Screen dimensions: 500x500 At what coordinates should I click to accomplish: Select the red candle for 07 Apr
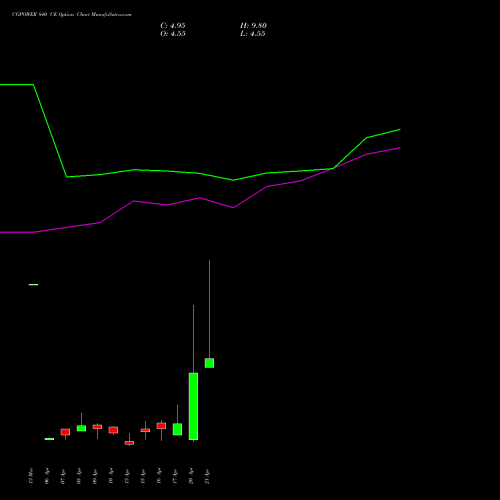(65, 432)
